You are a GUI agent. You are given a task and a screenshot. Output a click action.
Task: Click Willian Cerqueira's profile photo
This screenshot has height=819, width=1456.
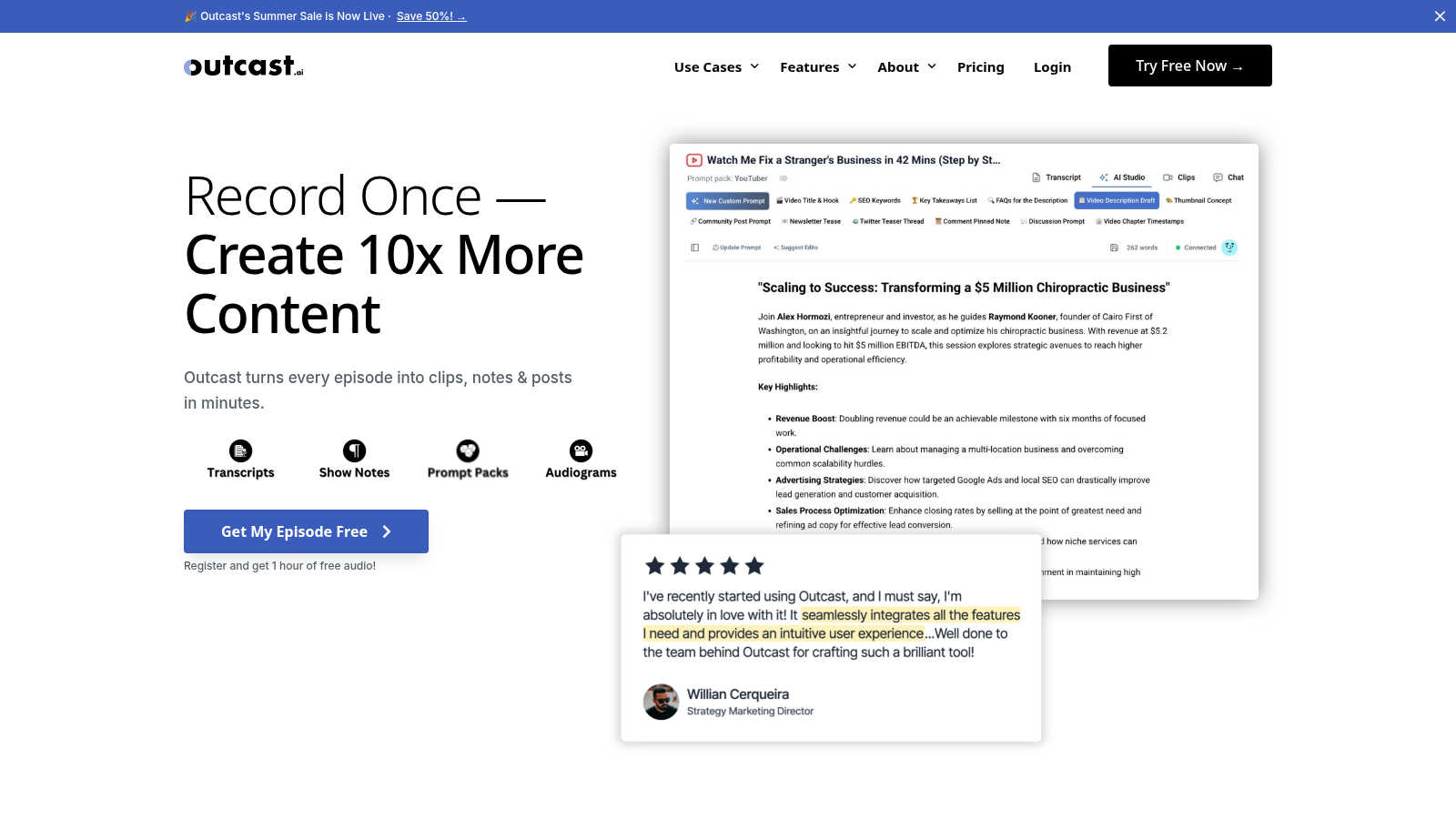point(662,702)
